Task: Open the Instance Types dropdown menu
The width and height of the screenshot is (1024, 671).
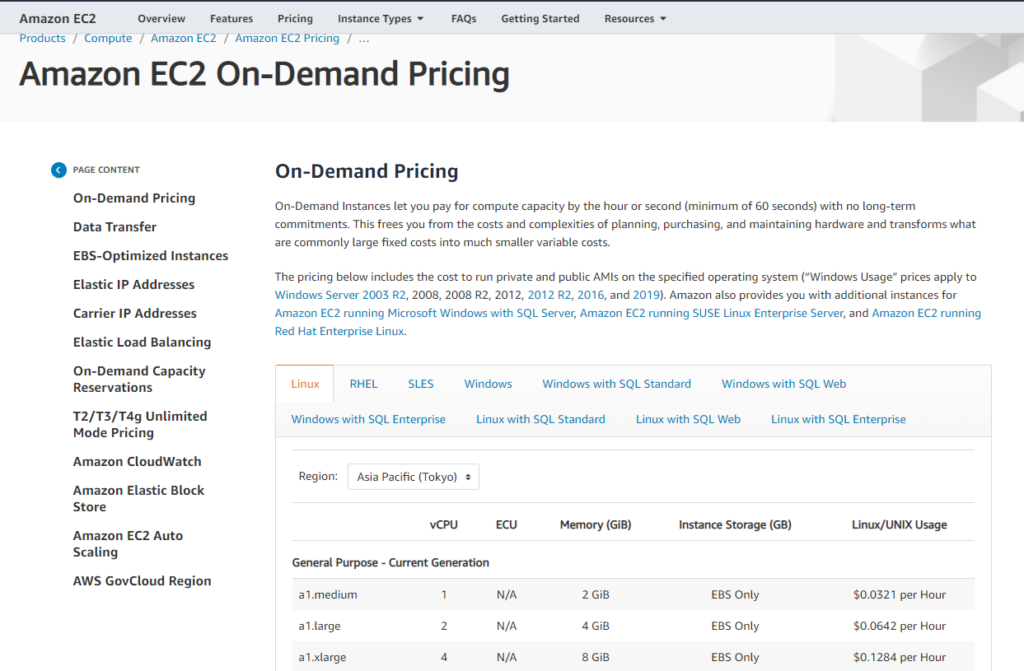Action: click(x=380, y=19)
